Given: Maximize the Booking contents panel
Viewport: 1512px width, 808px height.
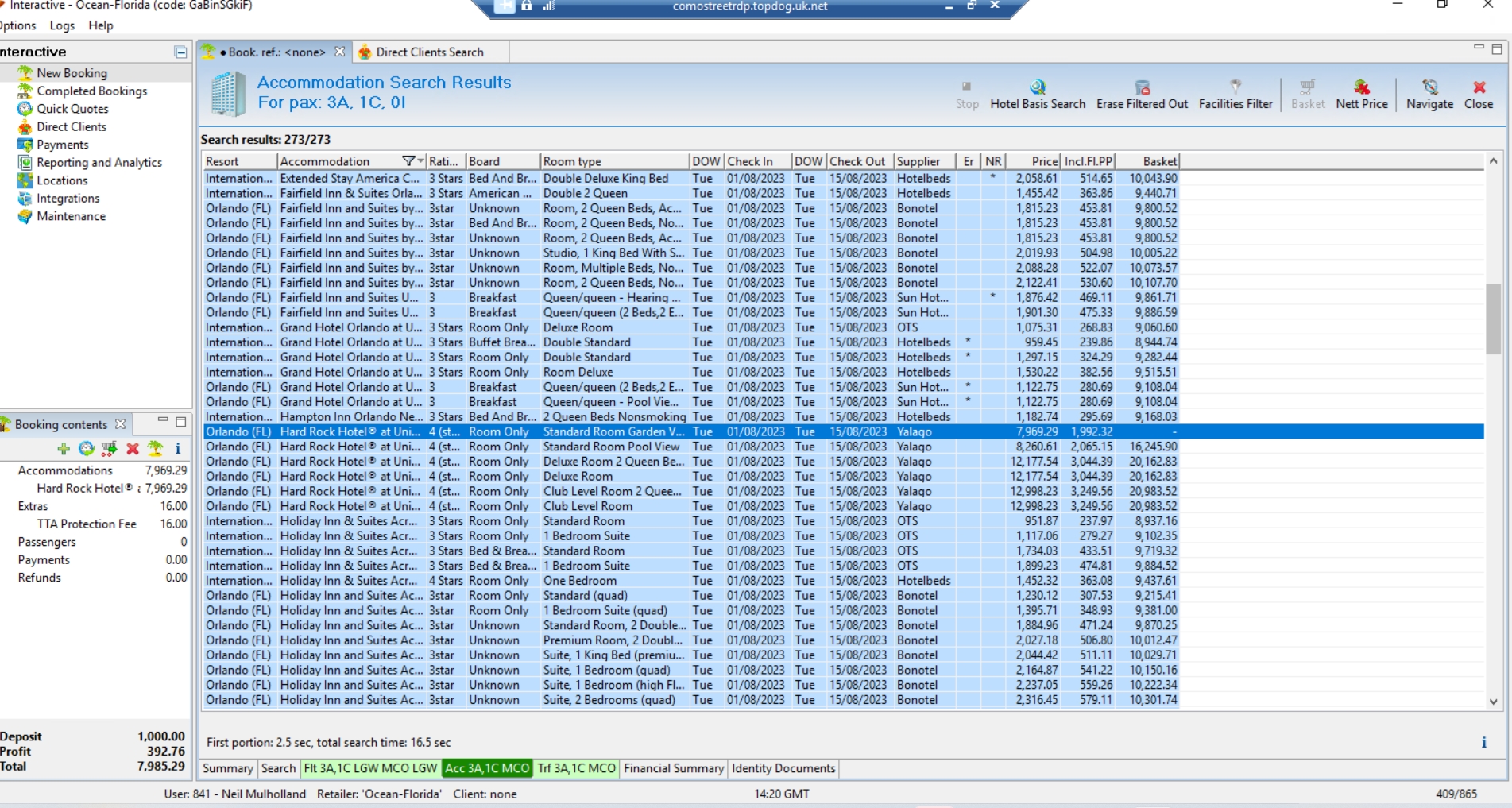Looking at the screenshot, I should pyautogui.click(x=181, y=422).
